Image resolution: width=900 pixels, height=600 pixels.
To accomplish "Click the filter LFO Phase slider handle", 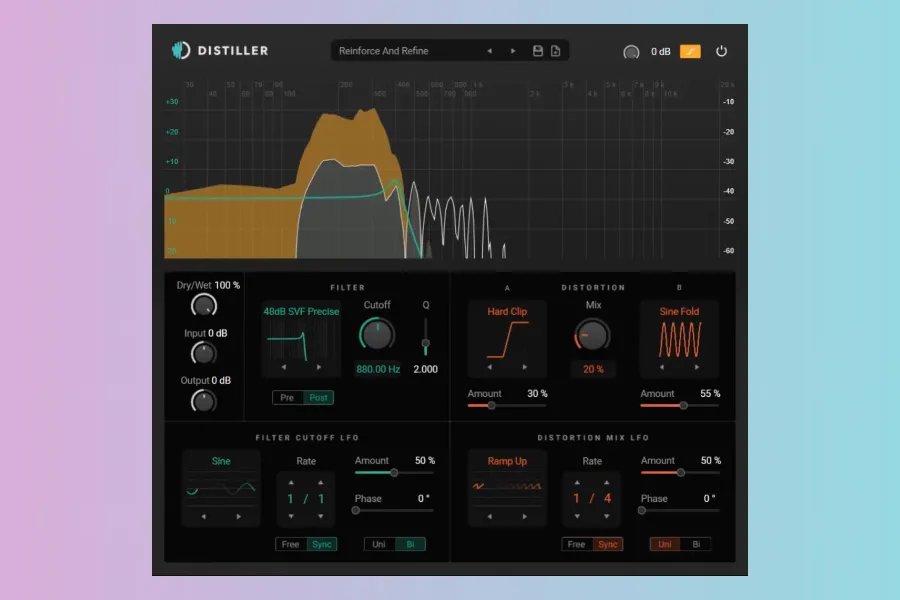I will pos(356,510).
